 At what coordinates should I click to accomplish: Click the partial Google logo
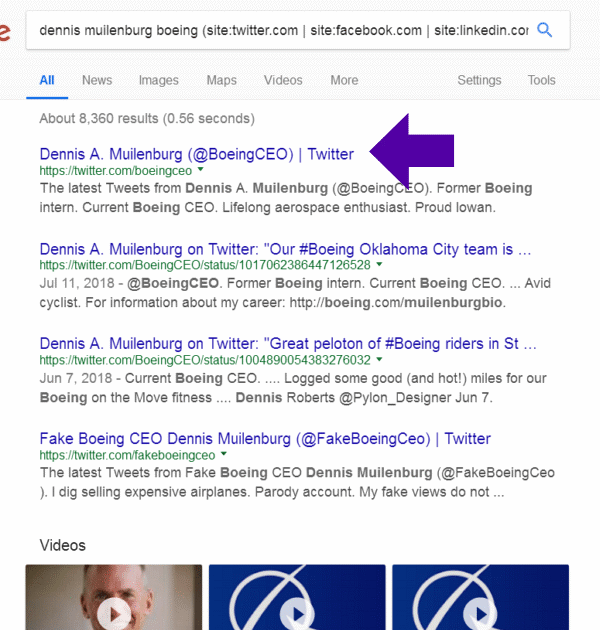pyautogui.click(x=5, y=31)
